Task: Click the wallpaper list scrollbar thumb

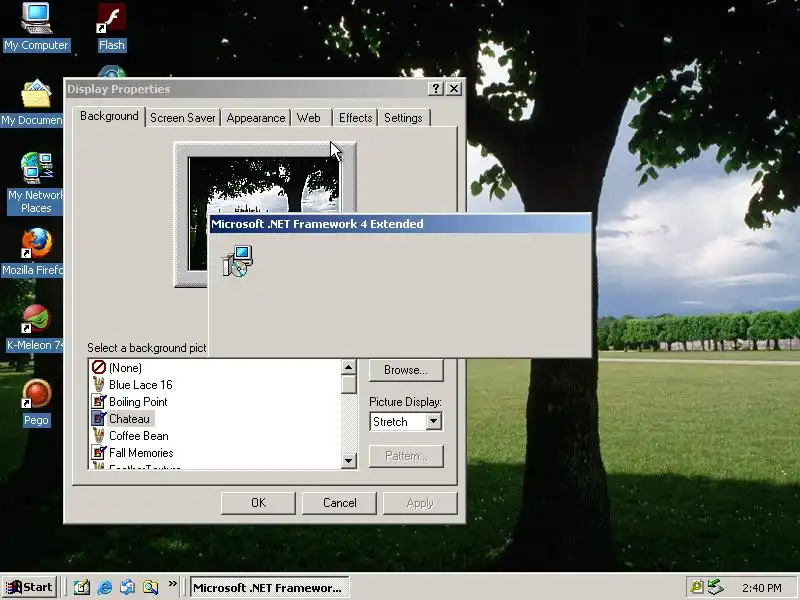Action: click(x=348, y=384)
